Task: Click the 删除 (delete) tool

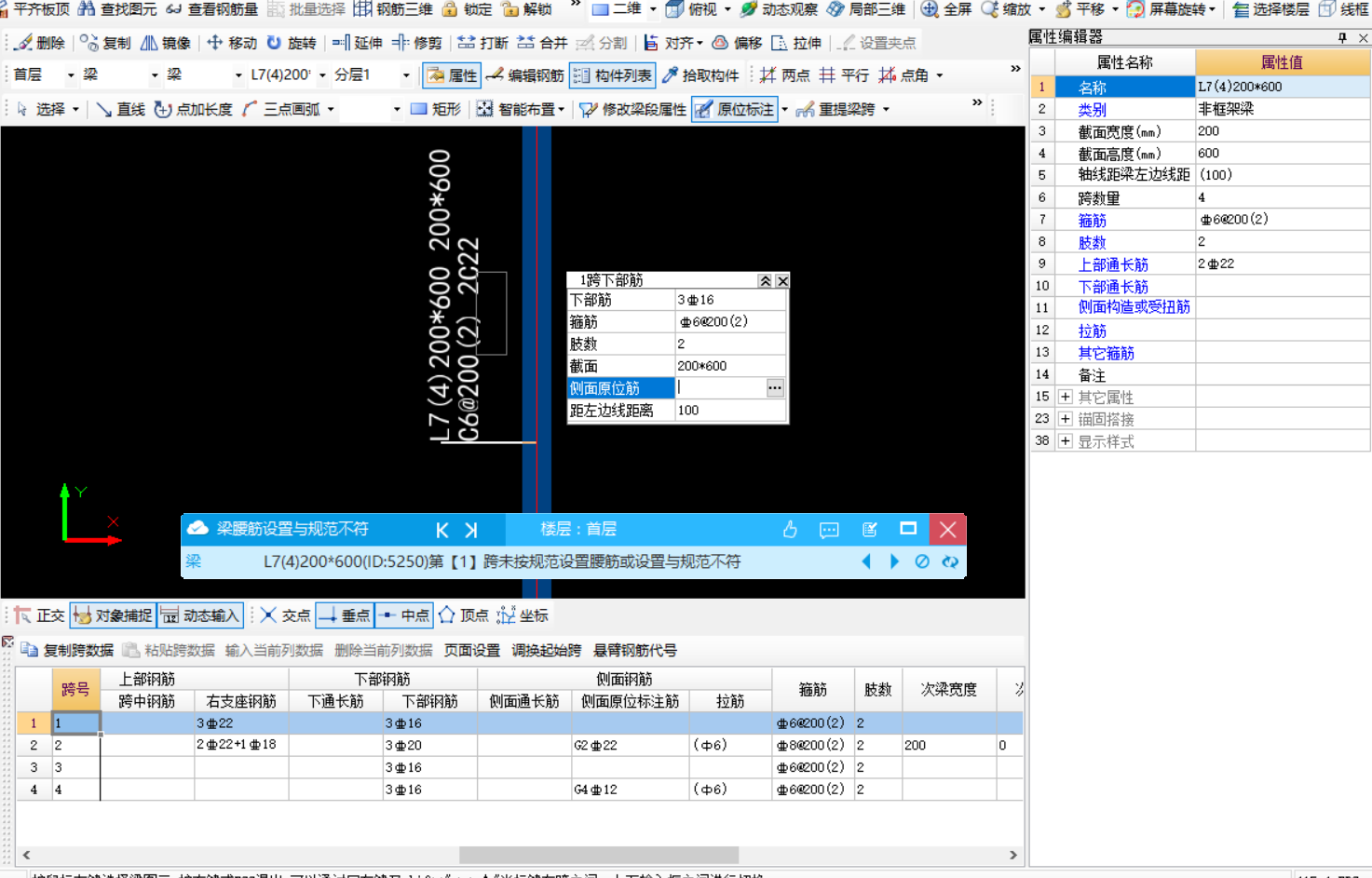Action: [40, 43]
